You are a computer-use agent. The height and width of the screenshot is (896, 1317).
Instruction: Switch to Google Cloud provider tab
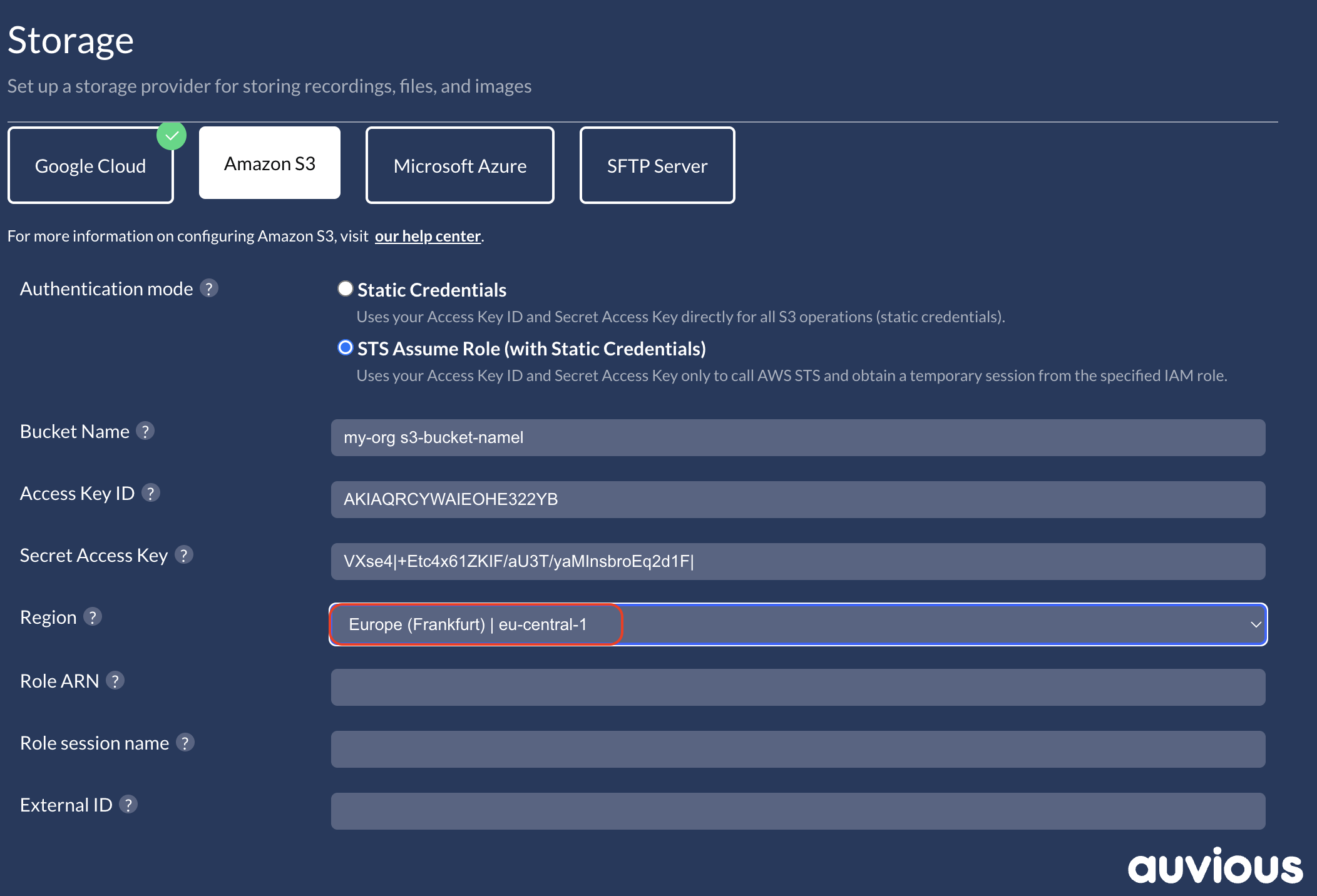(91, 166)
